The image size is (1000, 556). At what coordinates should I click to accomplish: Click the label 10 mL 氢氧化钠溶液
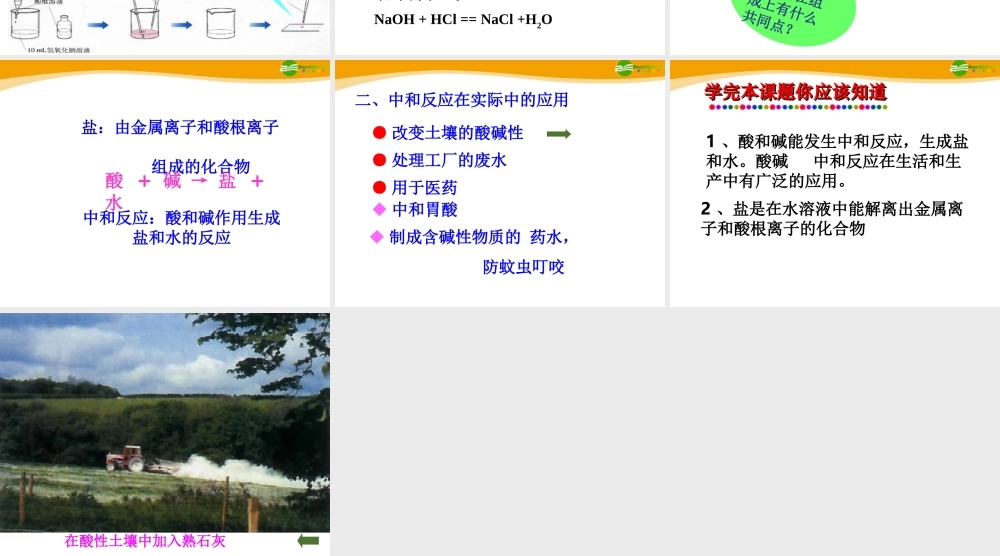click(x=59, y=50)
